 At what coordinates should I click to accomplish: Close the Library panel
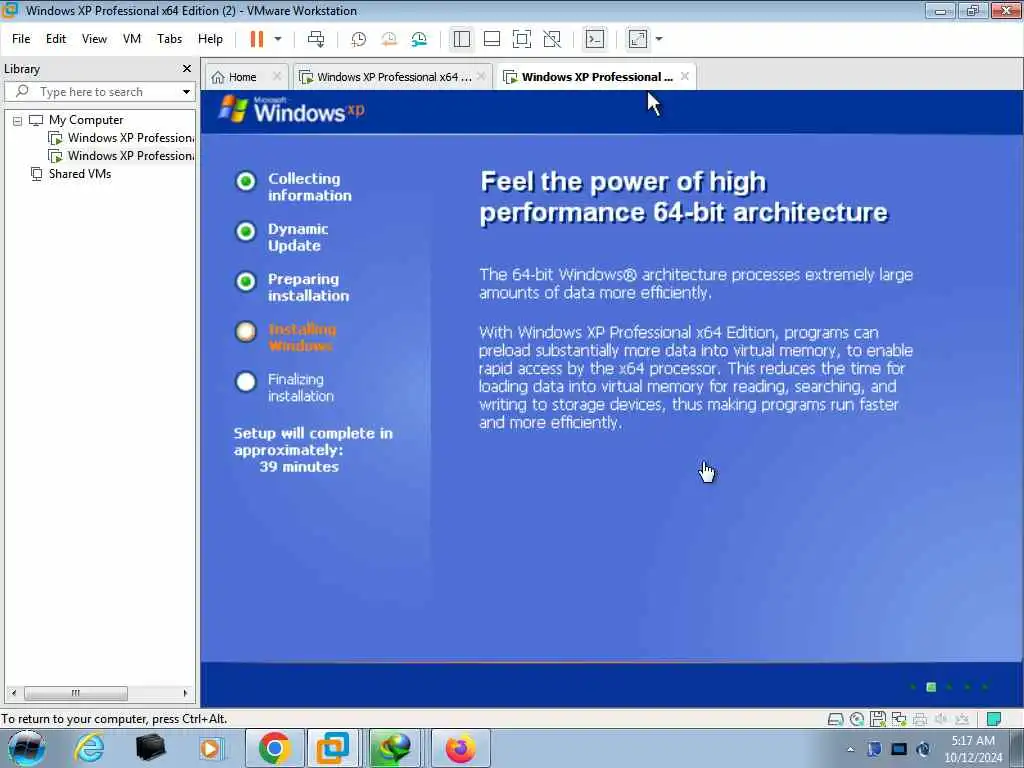[187, 69]
